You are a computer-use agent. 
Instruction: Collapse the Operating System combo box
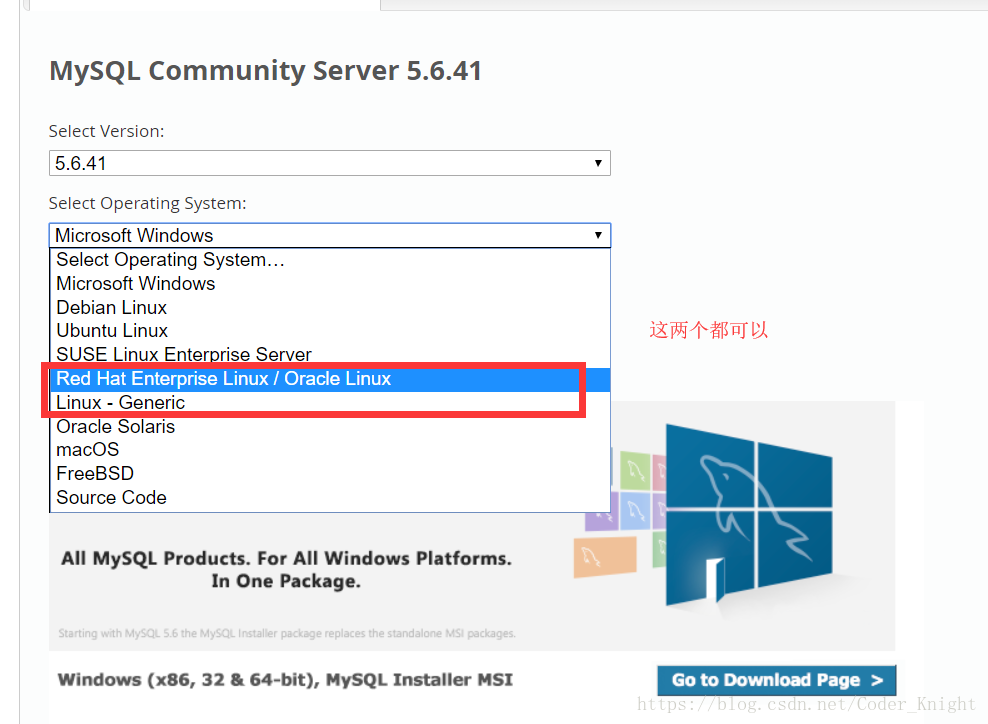tap(330, 235)
